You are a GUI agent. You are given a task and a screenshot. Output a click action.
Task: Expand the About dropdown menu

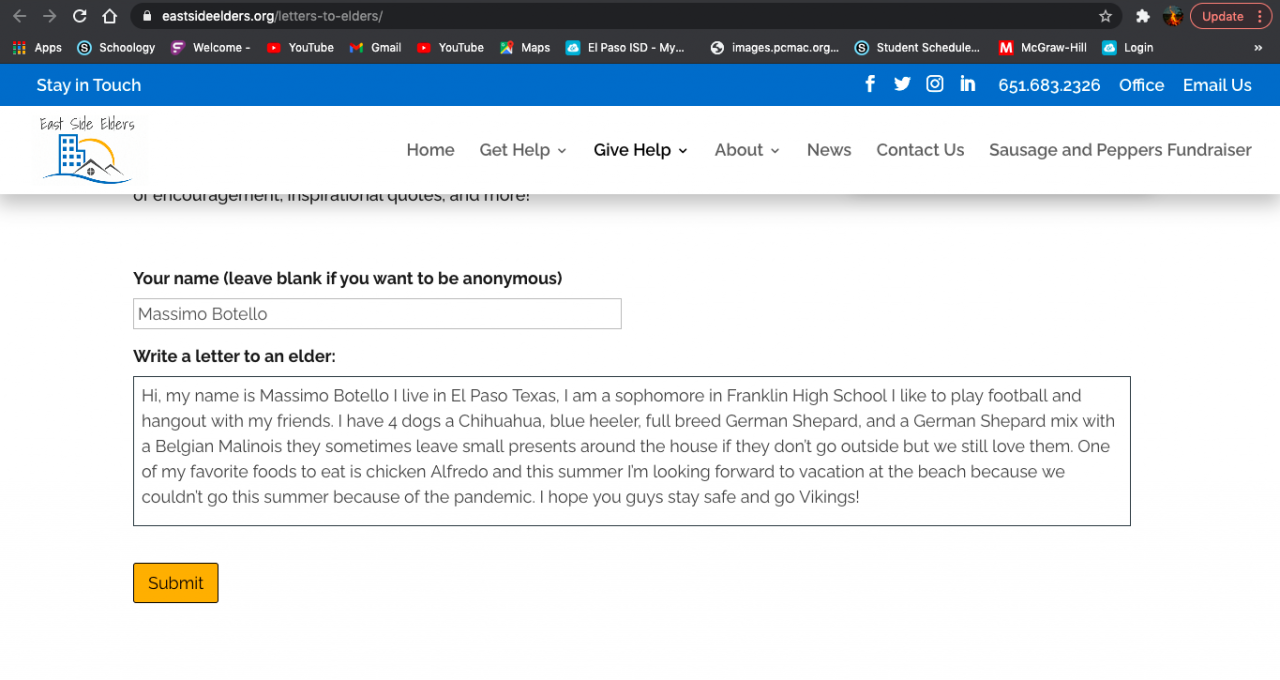tap(746, 150)
